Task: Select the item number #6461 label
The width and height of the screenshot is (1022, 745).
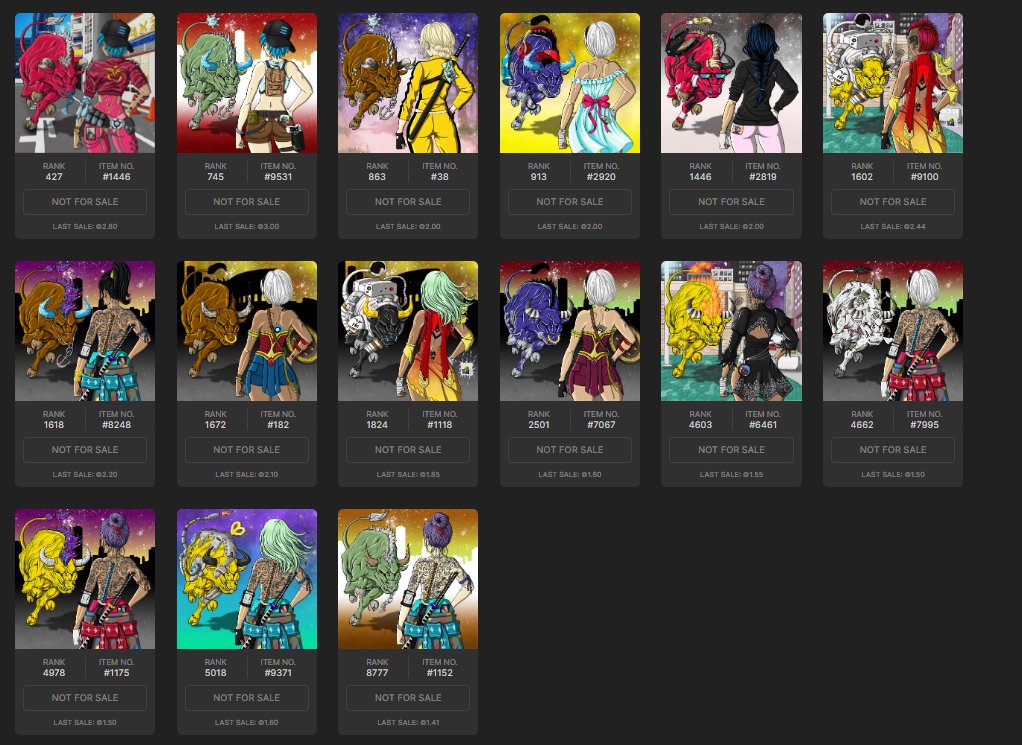Action: click(763, 424)
